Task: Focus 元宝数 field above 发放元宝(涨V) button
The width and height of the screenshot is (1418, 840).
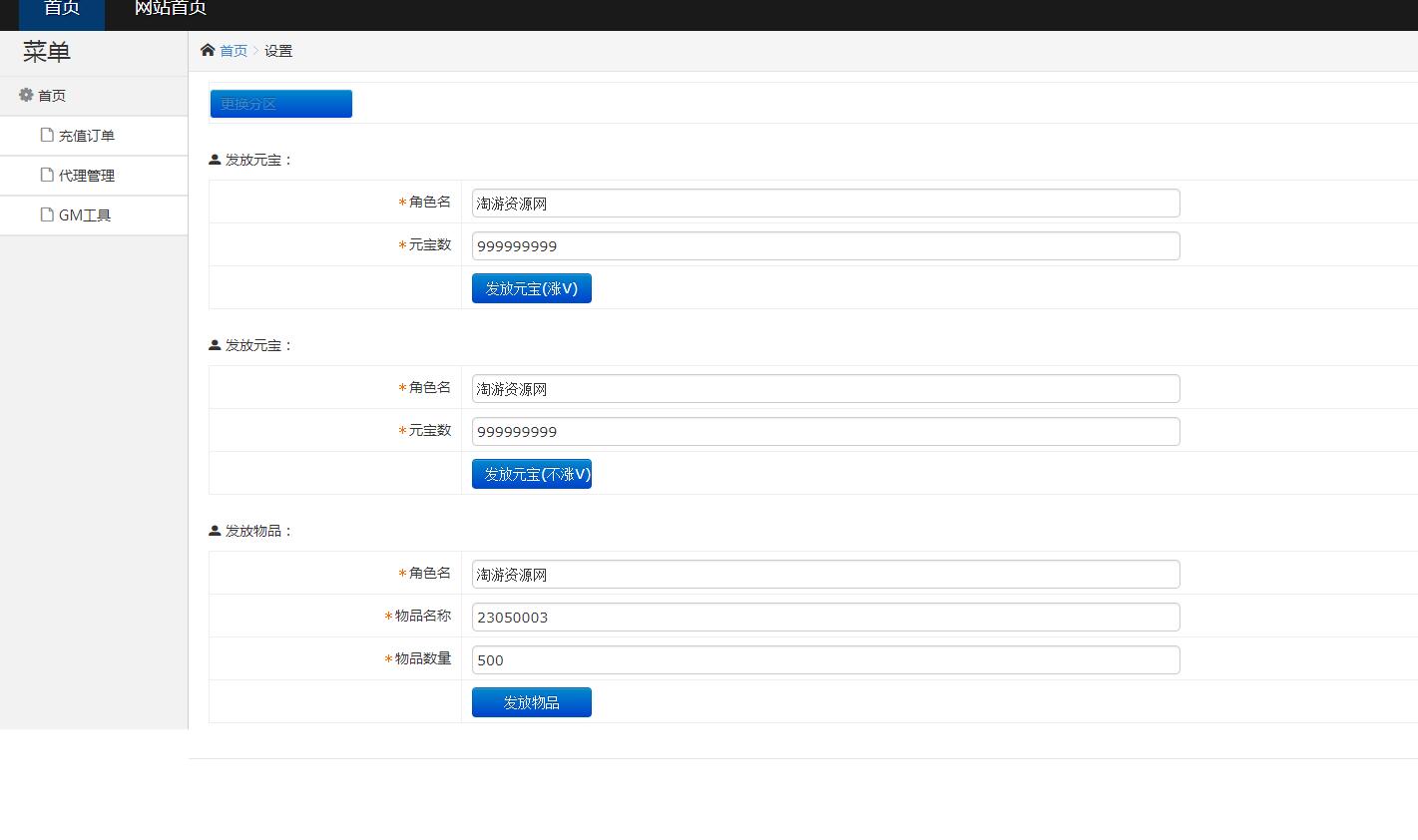Action: click(825, 245)
